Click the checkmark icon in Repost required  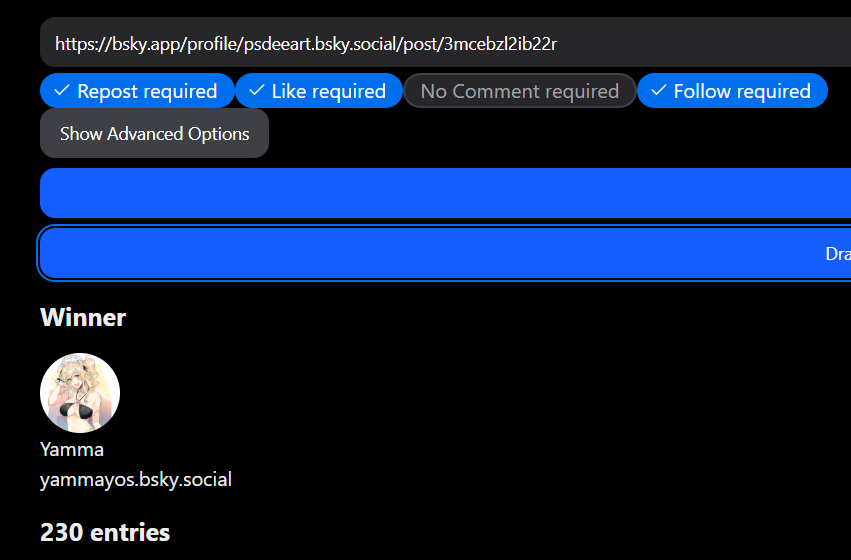point(62,91)
